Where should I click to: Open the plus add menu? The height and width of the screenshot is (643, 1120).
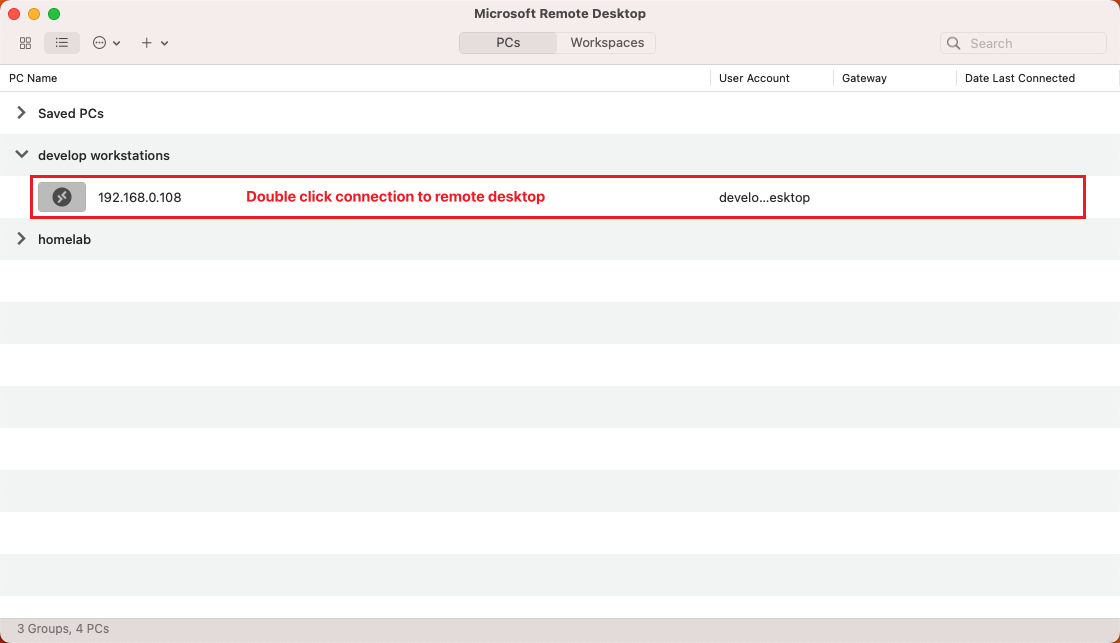click(154, 43)
